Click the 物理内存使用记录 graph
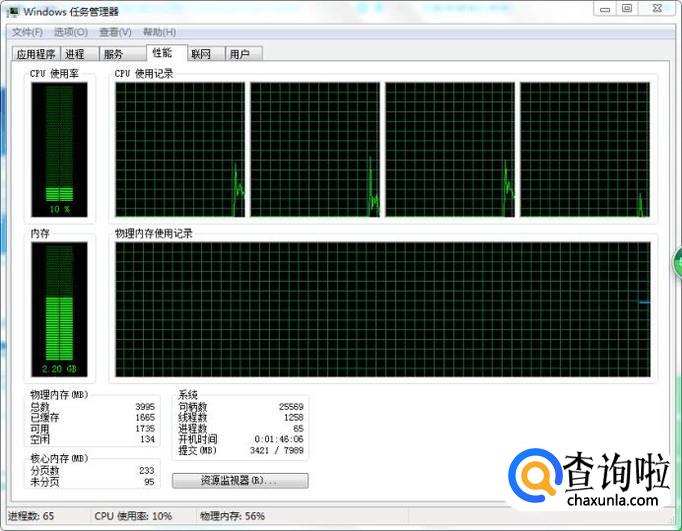682x531 pixels. pyautogui.click(x=383, y=309)
